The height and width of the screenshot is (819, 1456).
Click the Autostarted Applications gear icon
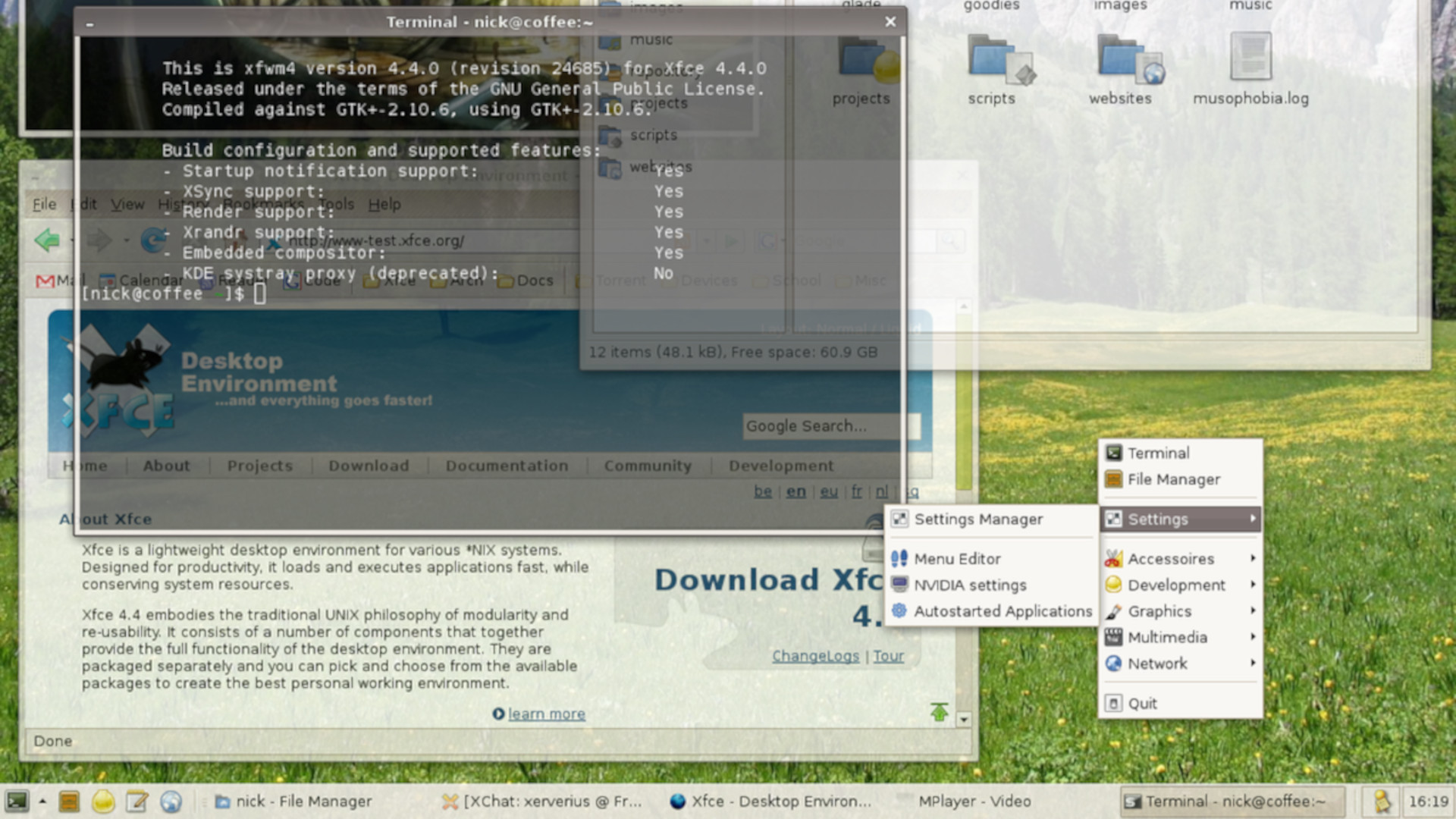coord(899,611)
